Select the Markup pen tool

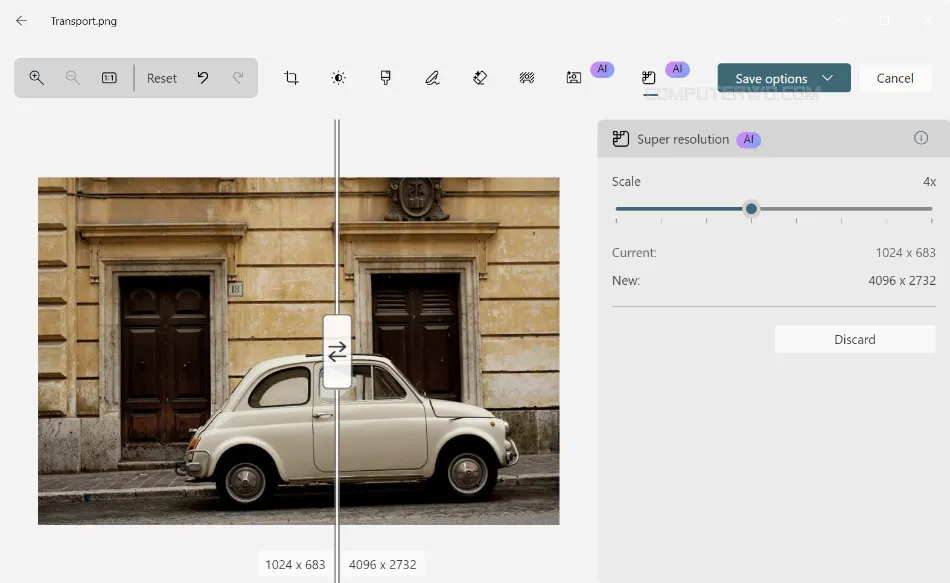pos(432,78)
